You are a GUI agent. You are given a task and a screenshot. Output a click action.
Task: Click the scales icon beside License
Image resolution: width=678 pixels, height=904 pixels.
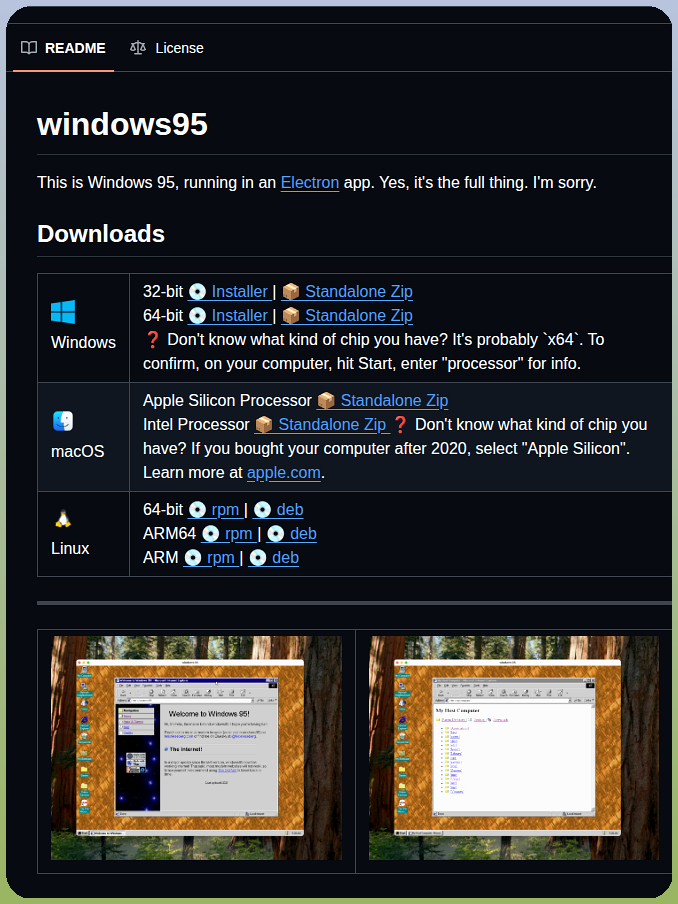coord(138,48)
